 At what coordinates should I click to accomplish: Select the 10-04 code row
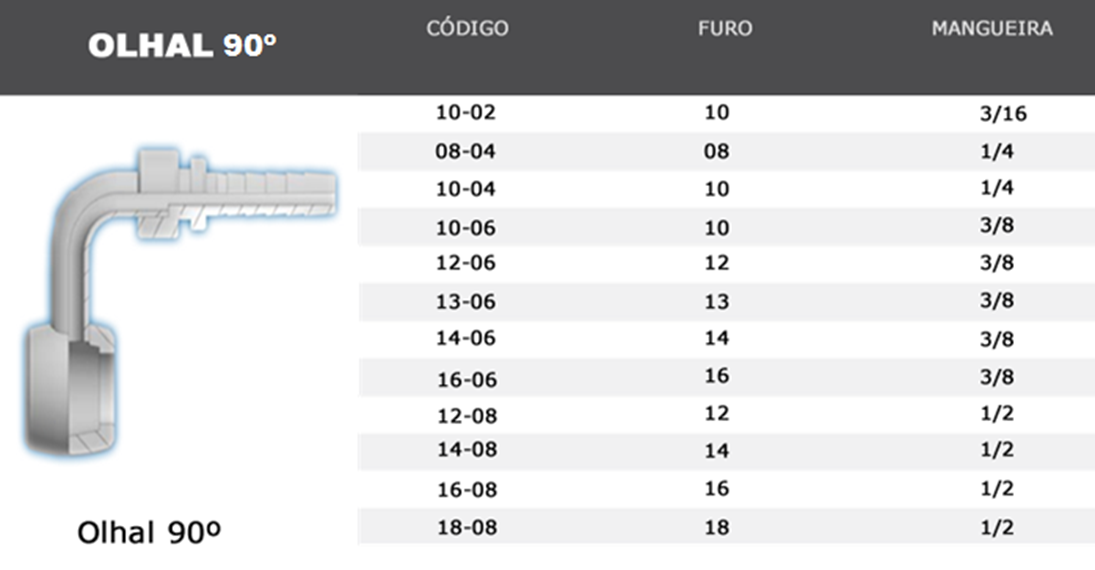coord(466,189)
